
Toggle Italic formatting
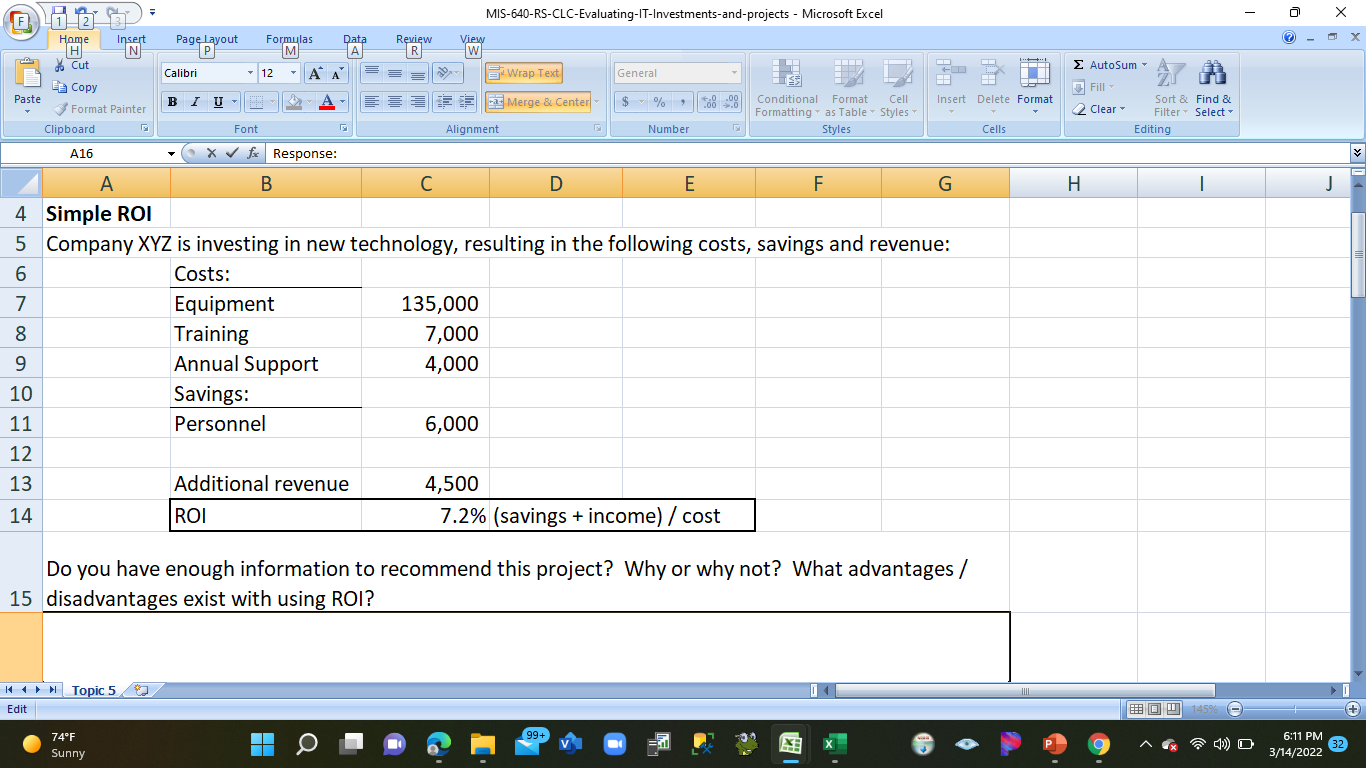[x=195, y=102]
